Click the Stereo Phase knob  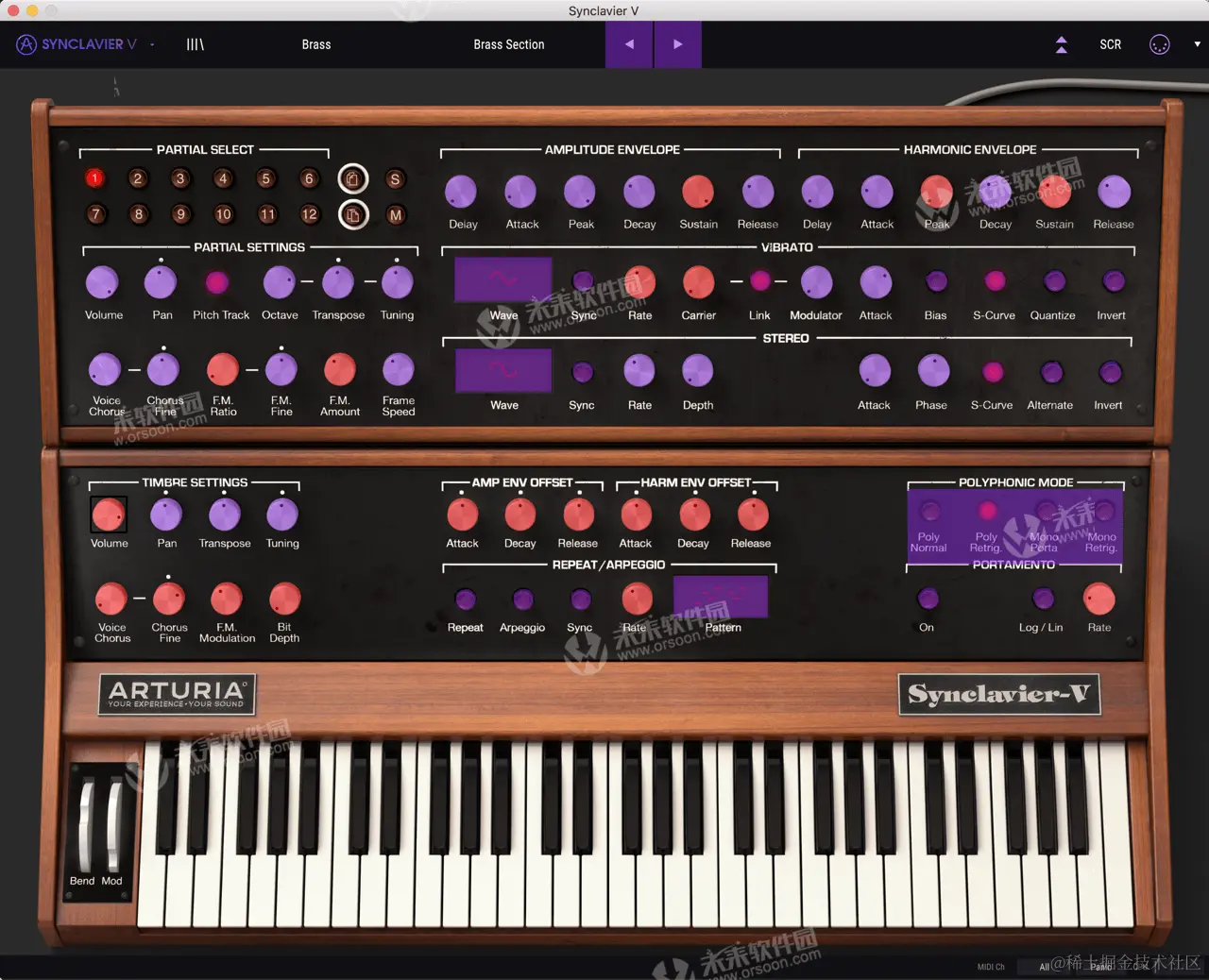[933, 371]
